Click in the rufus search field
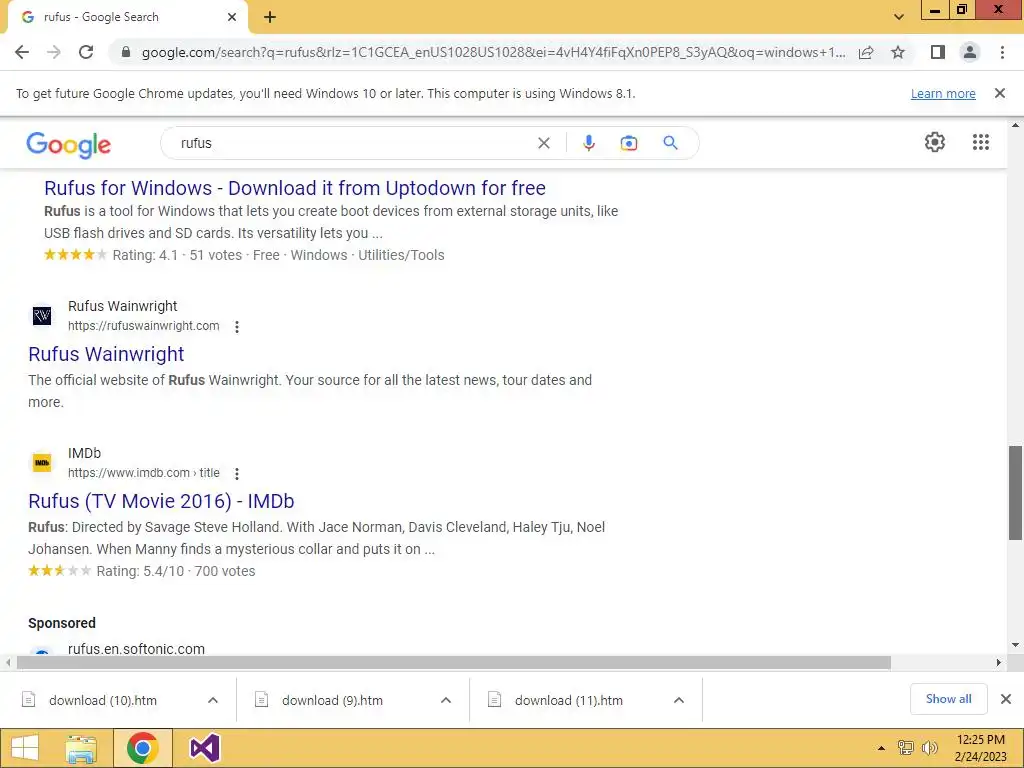This screenshot has width=1024, height=768. pyautogui.click(x=353, y=143)
